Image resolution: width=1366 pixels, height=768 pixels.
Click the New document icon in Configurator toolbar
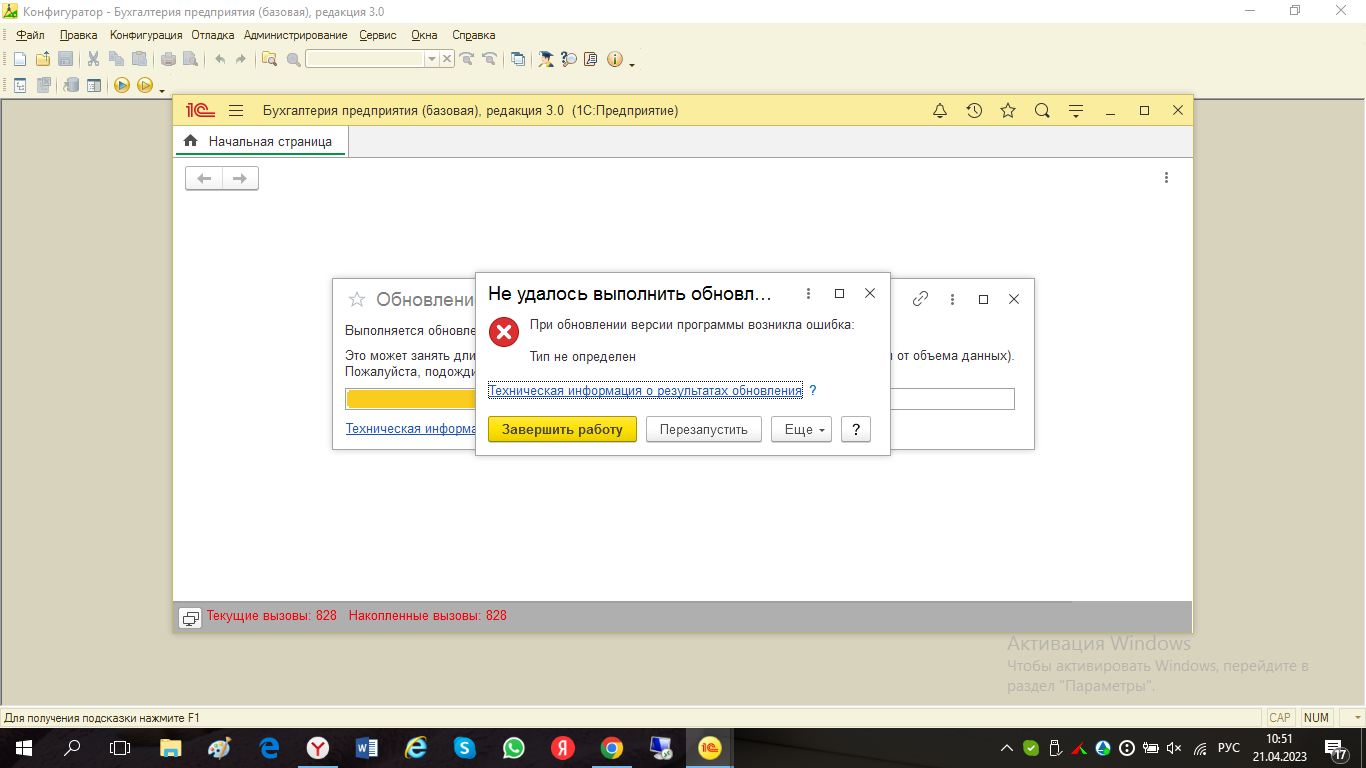[x=20, y=59]
